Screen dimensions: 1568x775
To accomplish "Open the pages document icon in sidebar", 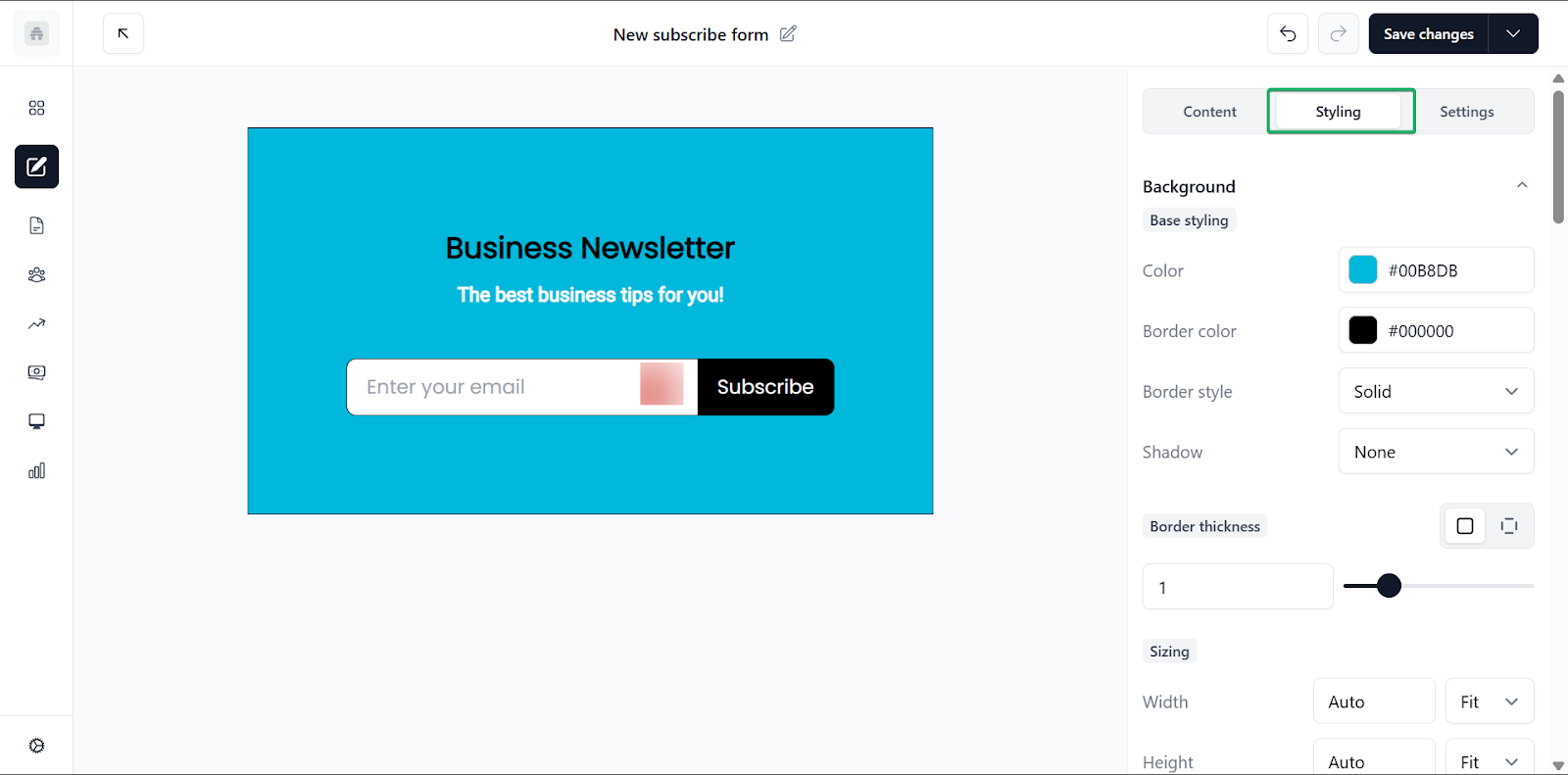I will 36,225.
